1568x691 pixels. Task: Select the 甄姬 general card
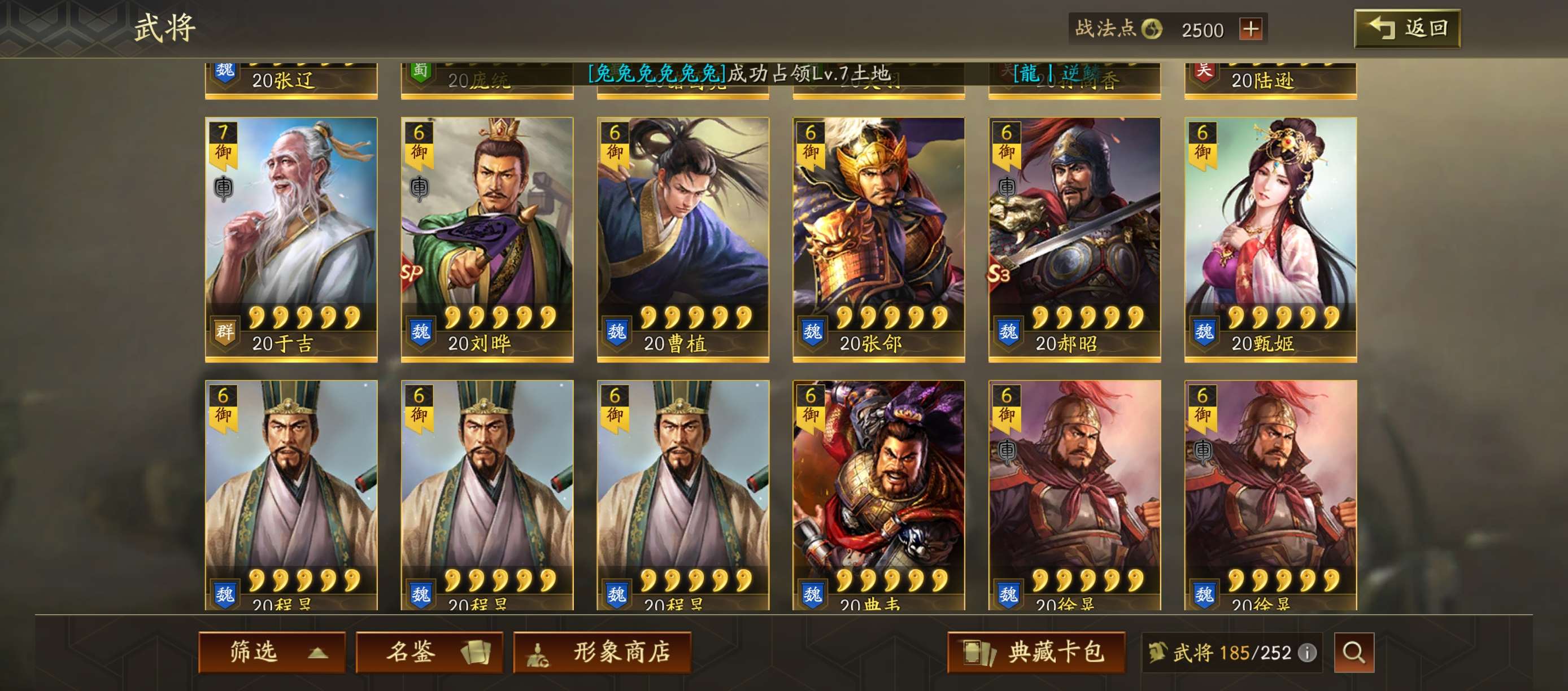[1270, 240]
